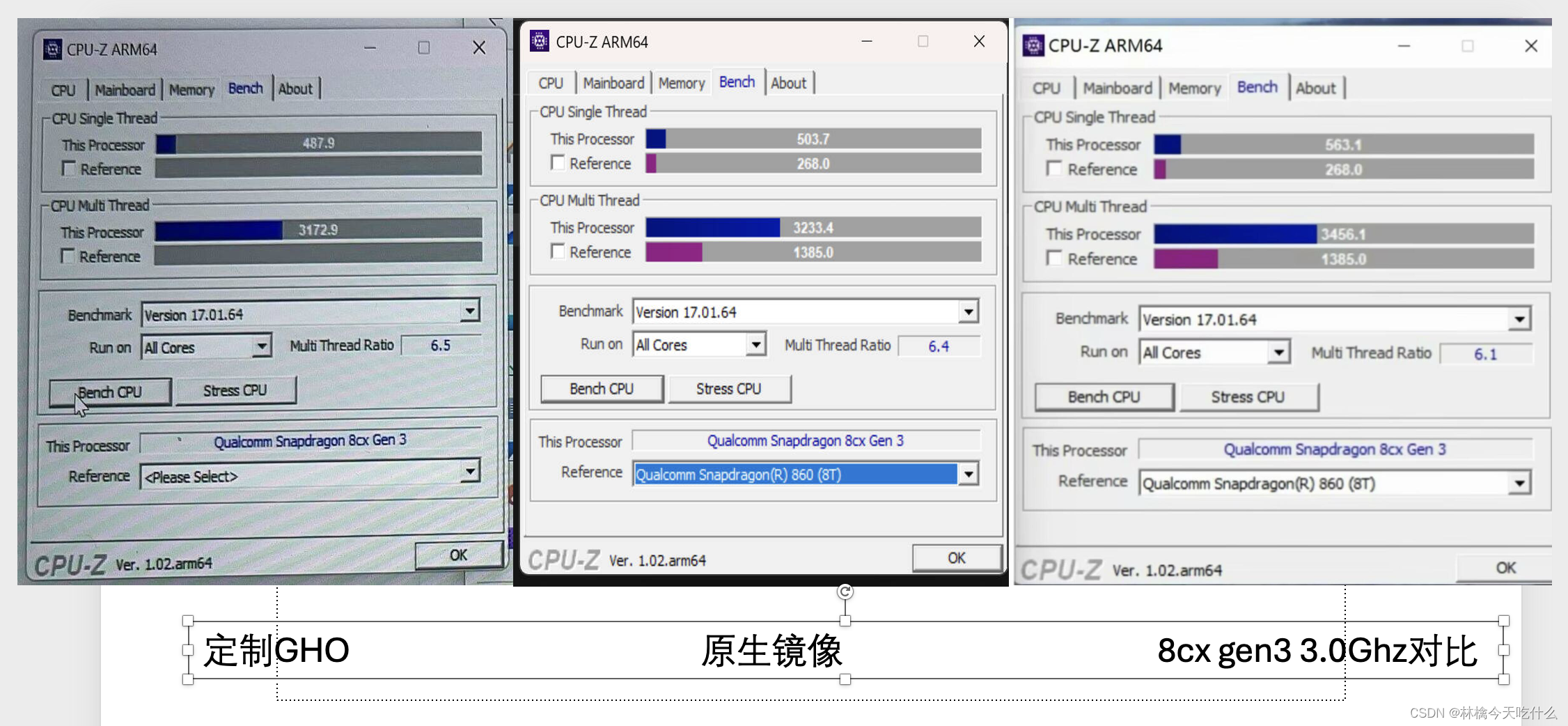Click the rotation handle above the text box
This screenshot has height=726, width=1568.
pos(845,592)
